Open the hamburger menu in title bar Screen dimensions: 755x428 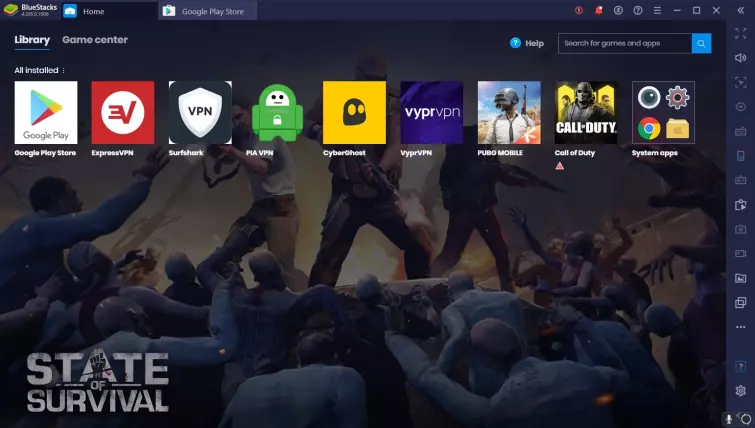point(657,10)
